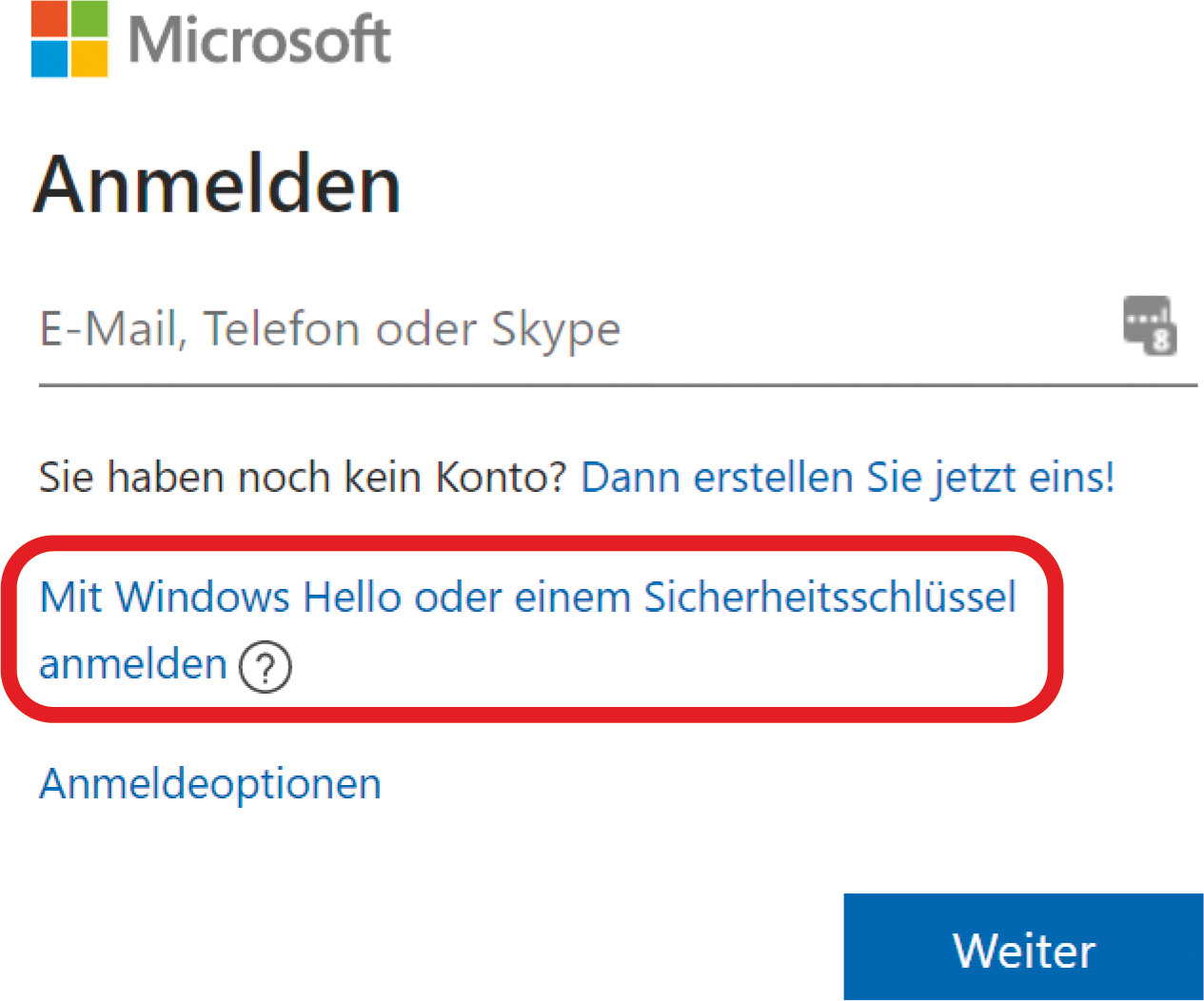Click the 'Sie haben noch kein Konto?' text
Image resolution: width=1204 pixels, height=1001 pixels.
(302, 477)
